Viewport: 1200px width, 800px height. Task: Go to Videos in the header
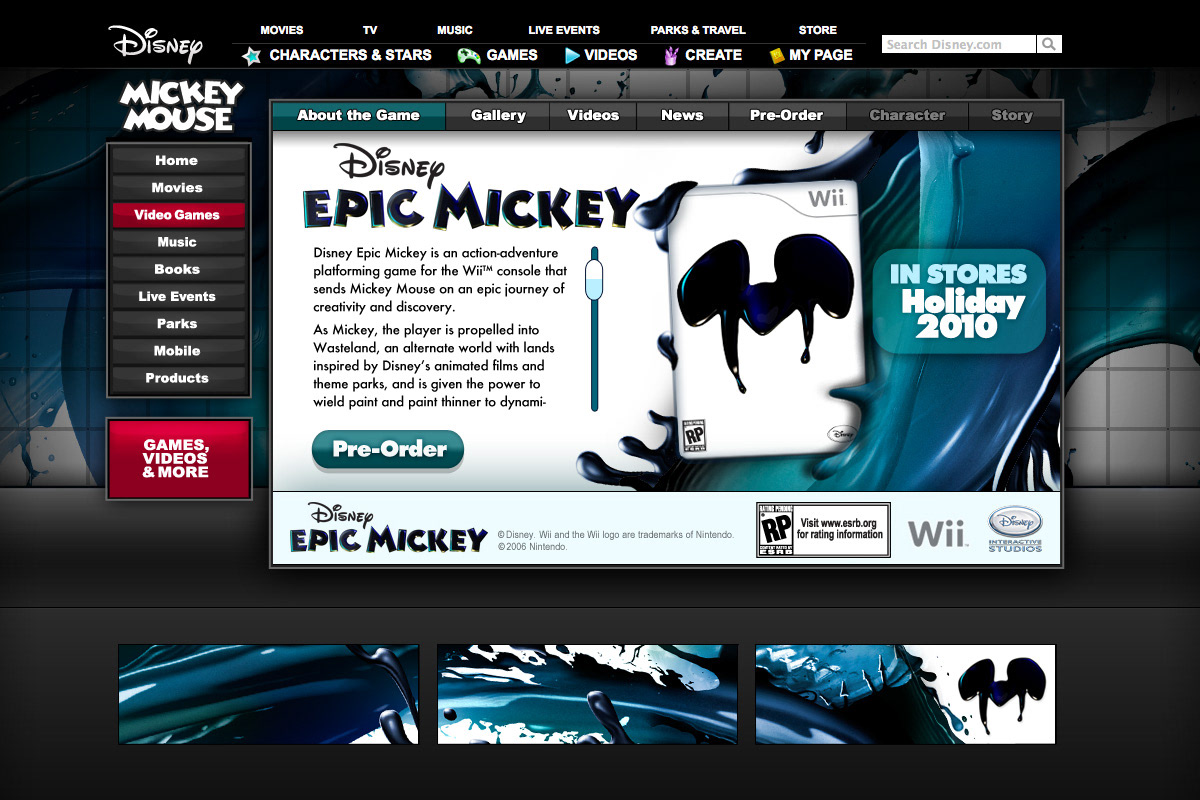point(611,55)
